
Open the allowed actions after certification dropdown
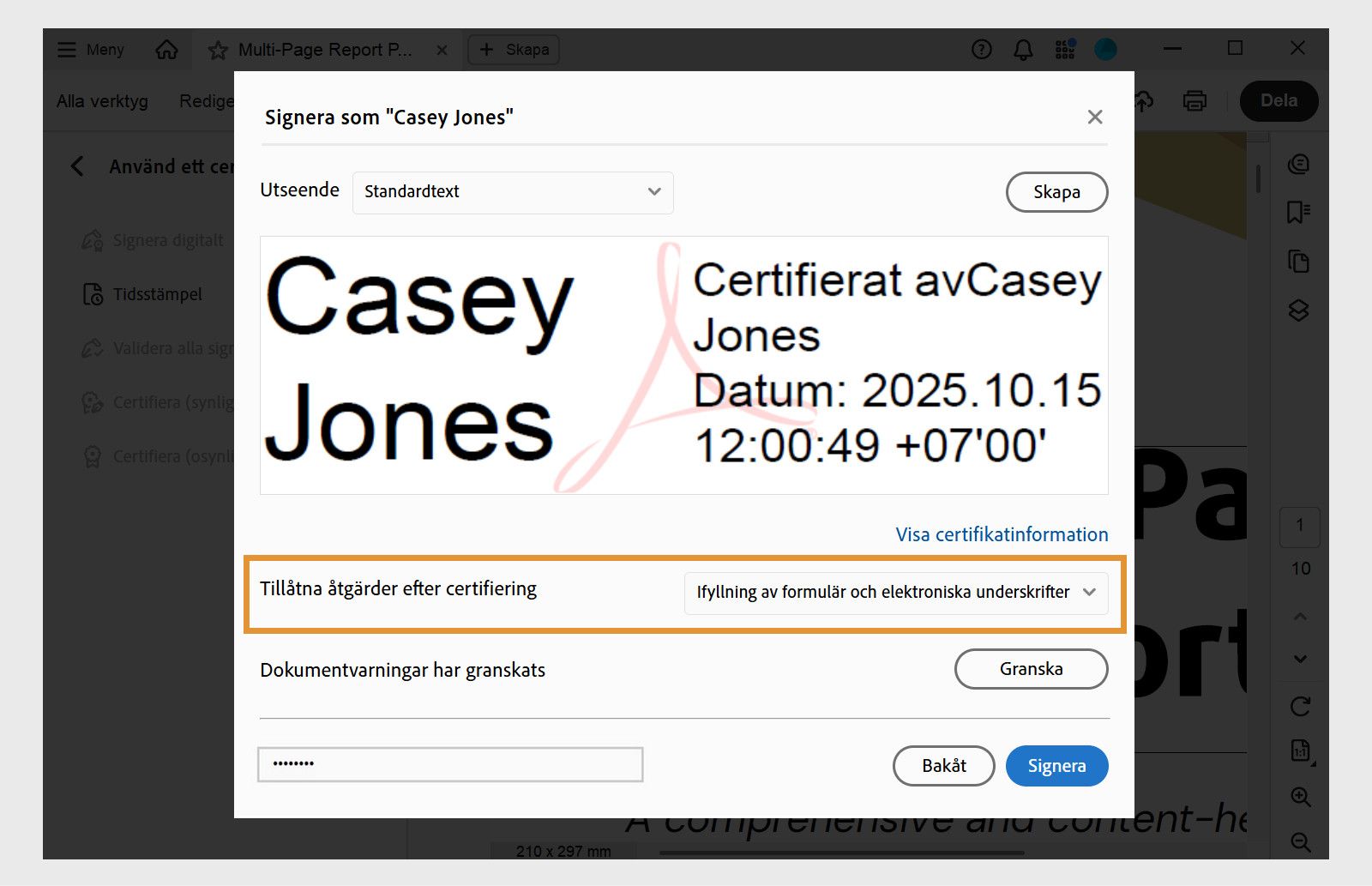point(897,592)
